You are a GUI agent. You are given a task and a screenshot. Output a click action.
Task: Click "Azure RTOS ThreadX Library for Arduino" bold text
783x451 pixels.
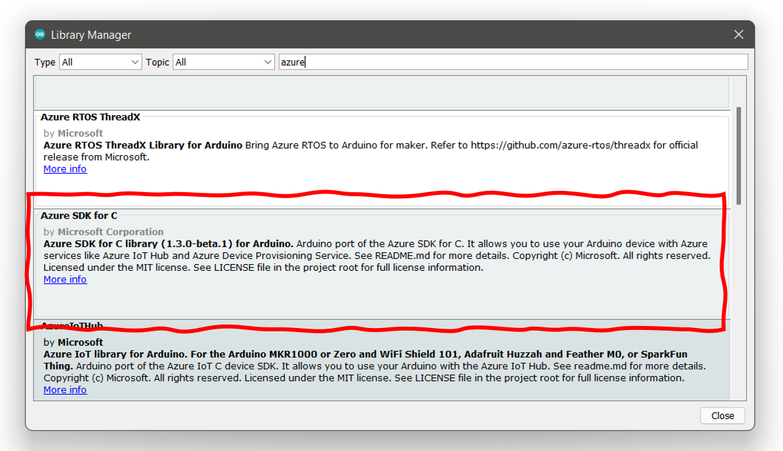coord(143,145)
